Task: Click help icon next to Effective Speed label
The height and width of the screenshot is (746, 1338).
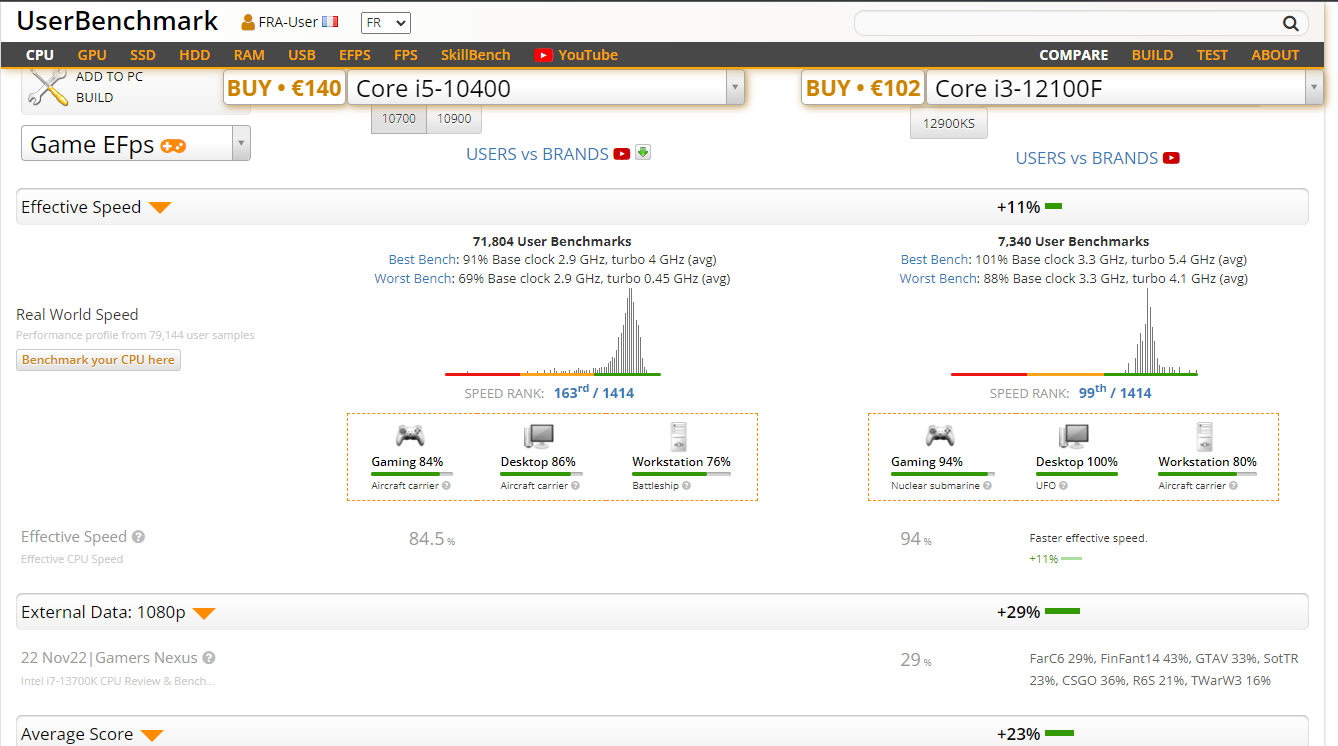Action: coord(138,537)
